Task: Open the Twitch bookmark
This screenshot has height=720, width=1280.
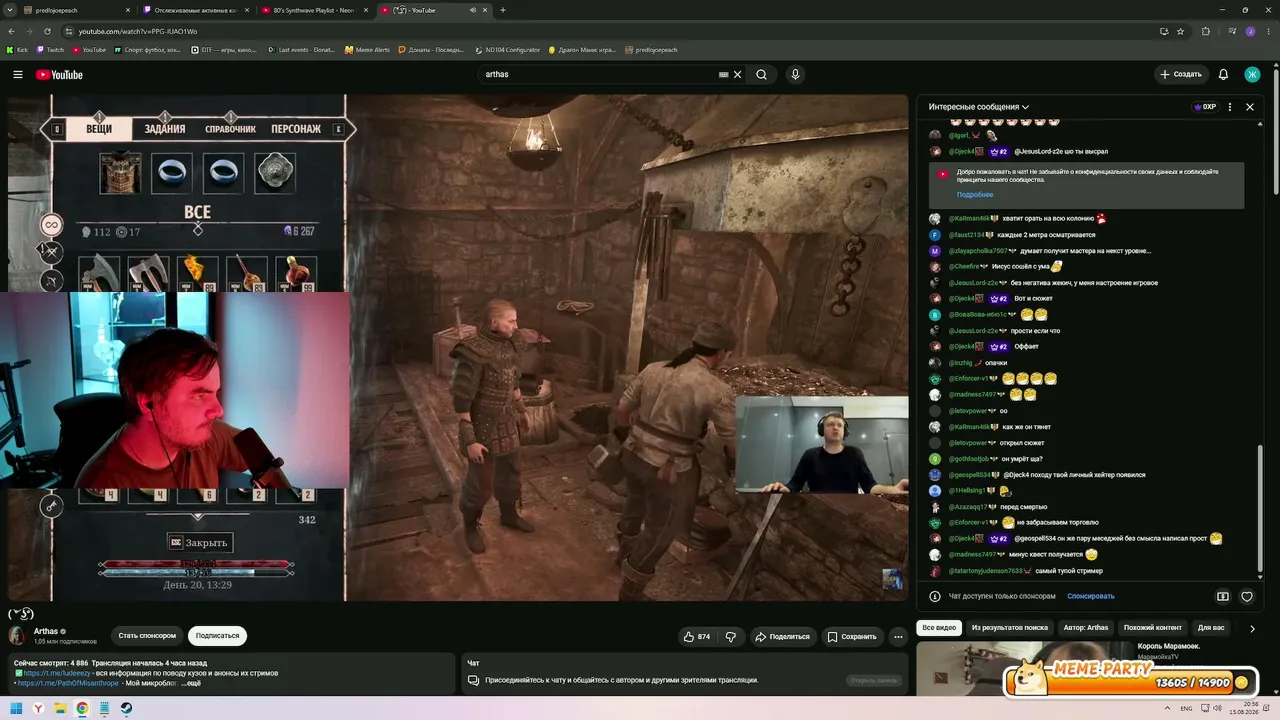Action: 49,50
